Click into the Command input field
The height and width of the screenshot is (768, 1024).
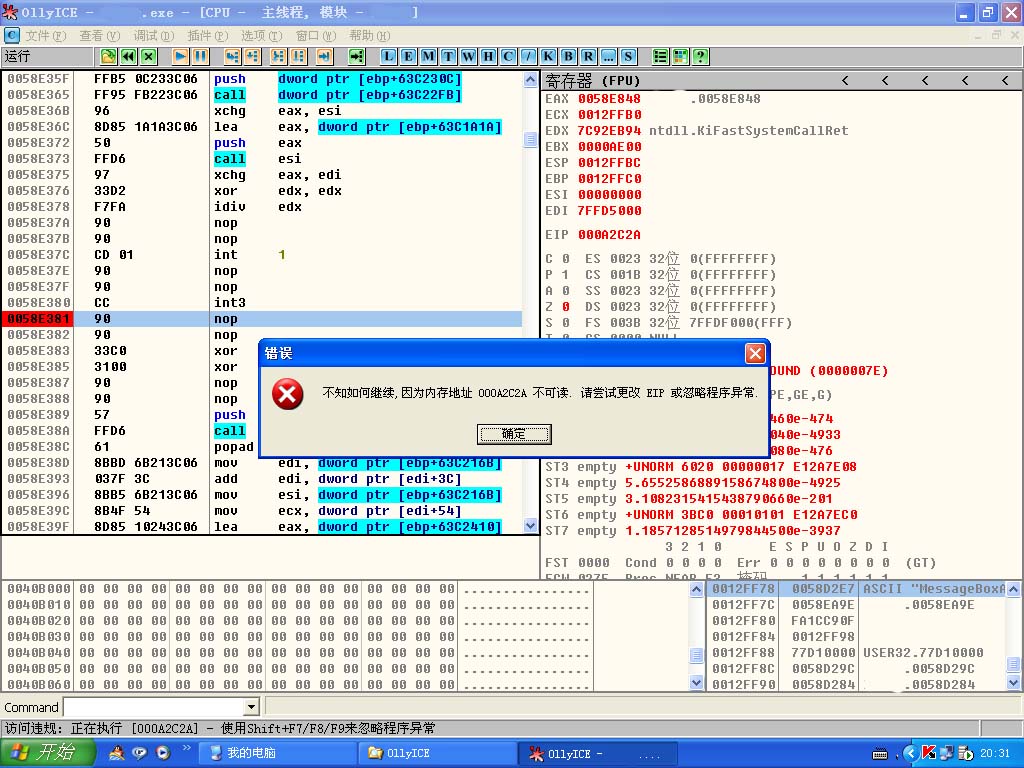(x=154, y=707)
